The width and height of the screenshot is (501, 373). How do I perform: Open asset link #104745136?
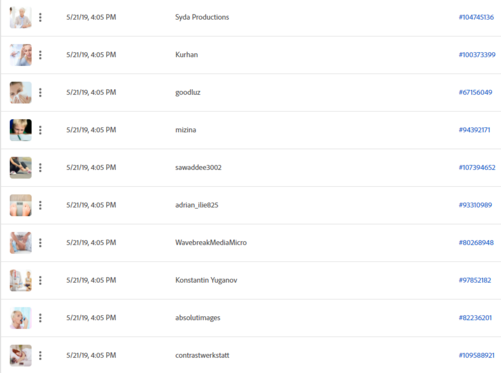coord(476,17)
